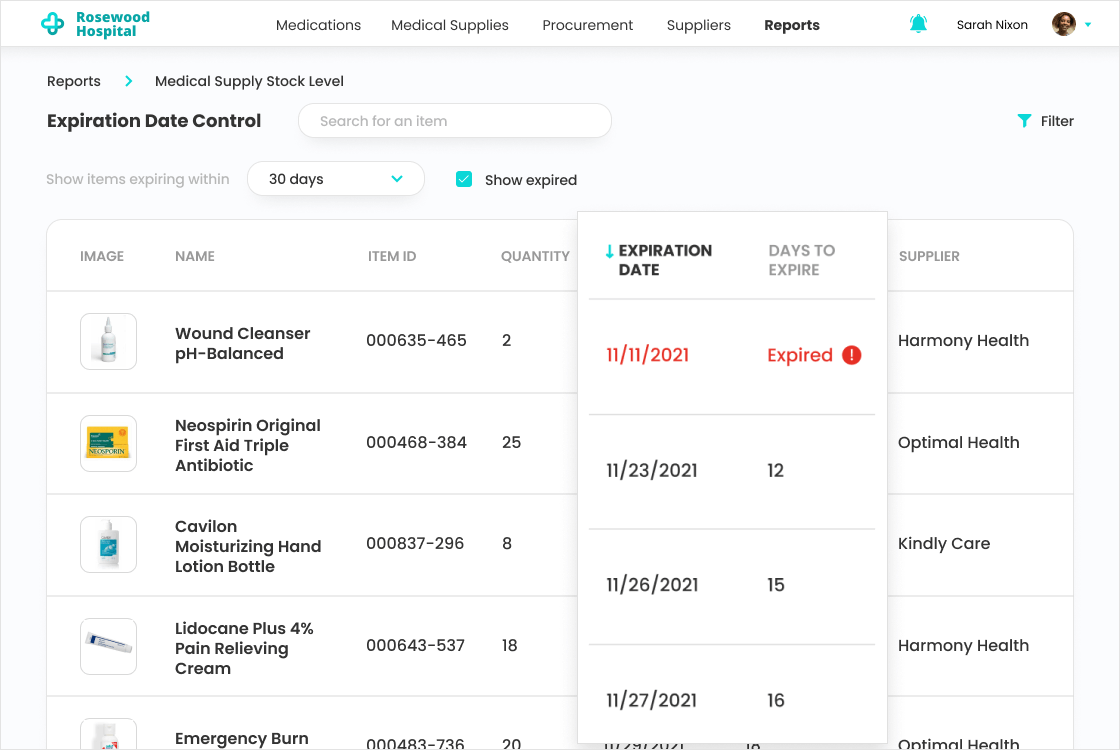
Task: Click the breadcrumb chevron separator
Action: [129, 81]
